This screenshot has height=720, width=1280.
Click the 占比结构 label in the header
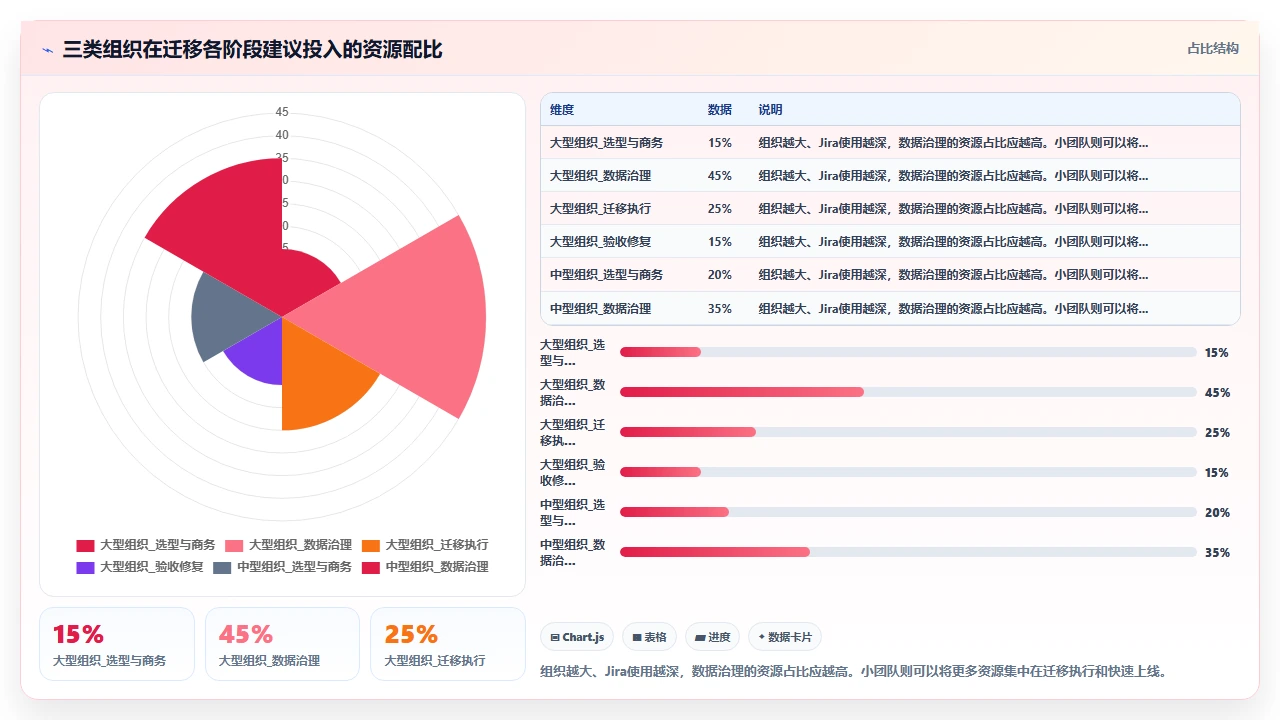click(1212, 48)
